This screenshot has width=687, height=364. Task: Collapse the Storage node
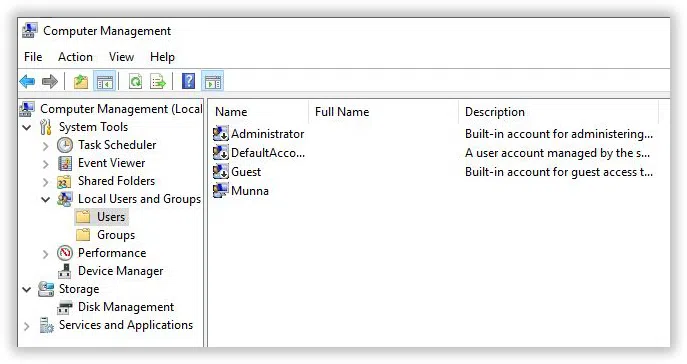point(27,290)
